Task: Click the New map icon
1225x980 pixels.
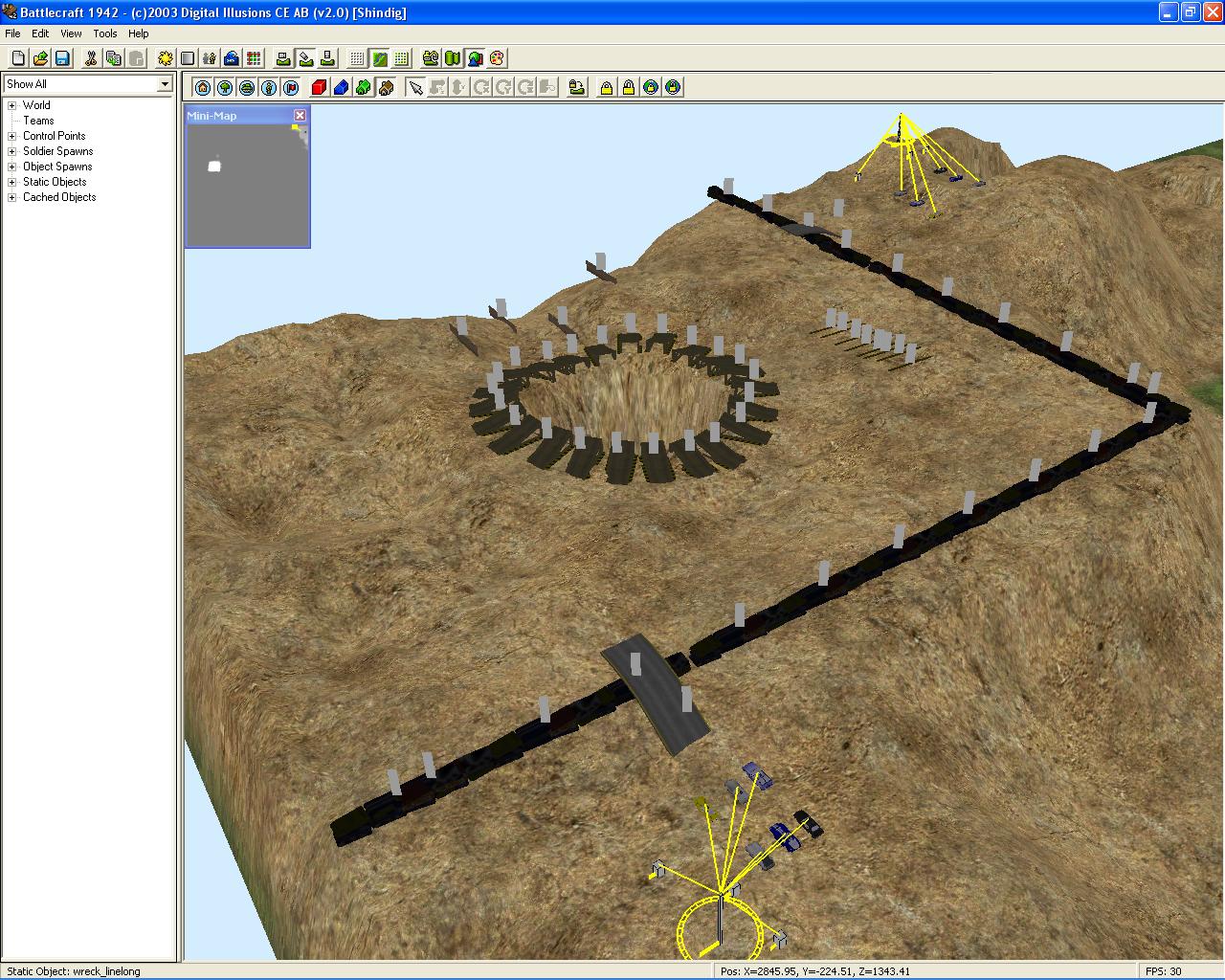Action: point(18,58)
